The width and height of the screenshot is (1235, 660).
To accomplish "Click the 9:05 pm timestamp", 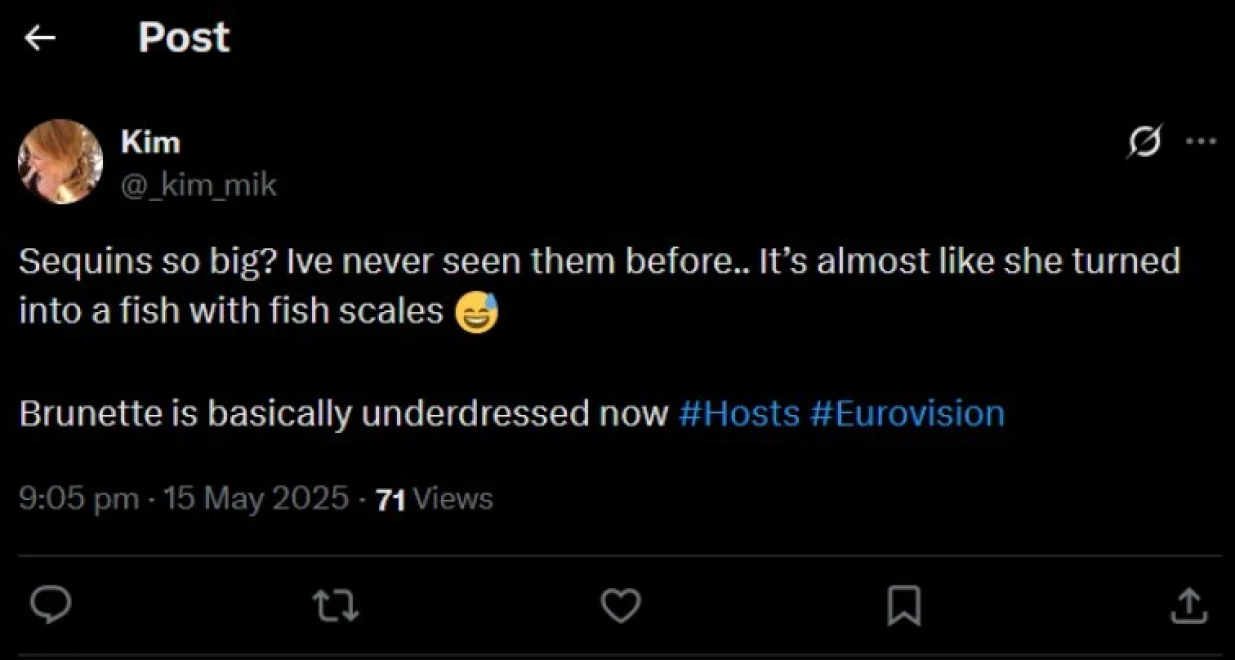I will point(78,498).
